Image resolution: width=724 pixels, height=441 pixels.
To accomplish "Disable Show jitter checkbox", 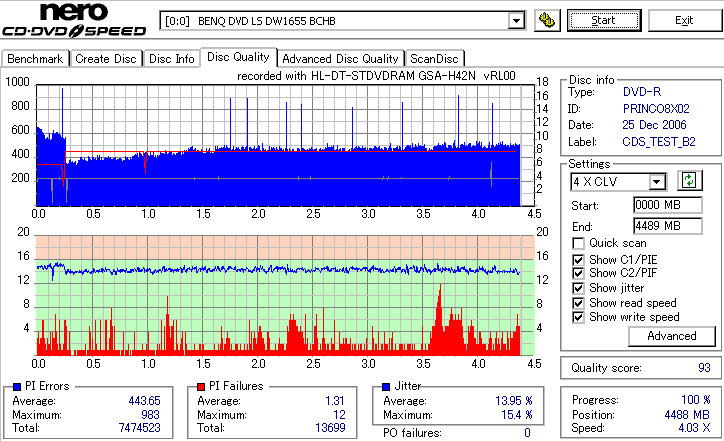I will tap(578, 288).
